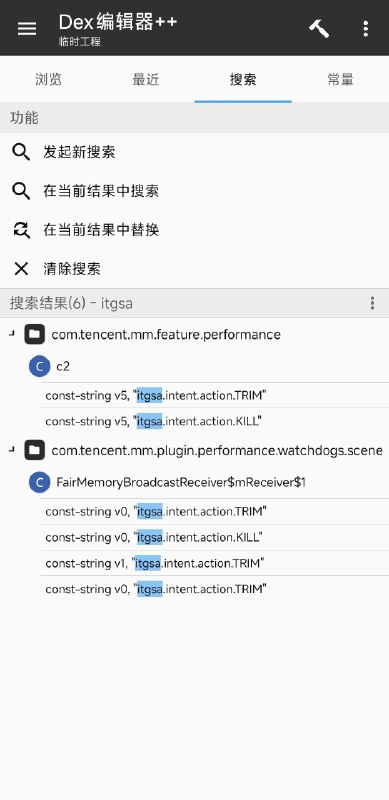
Task: Open the hamburger navigation menu
Action: (27, 29)
